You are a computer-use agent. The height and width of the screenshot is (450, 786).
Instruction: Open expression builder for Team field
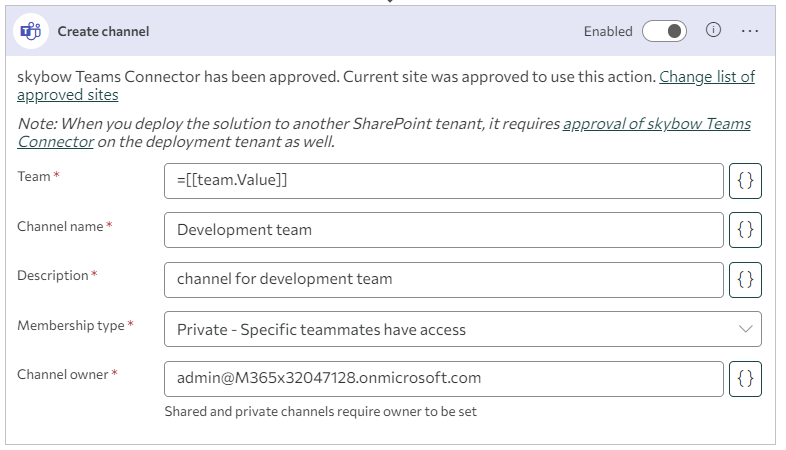(745, 180)
